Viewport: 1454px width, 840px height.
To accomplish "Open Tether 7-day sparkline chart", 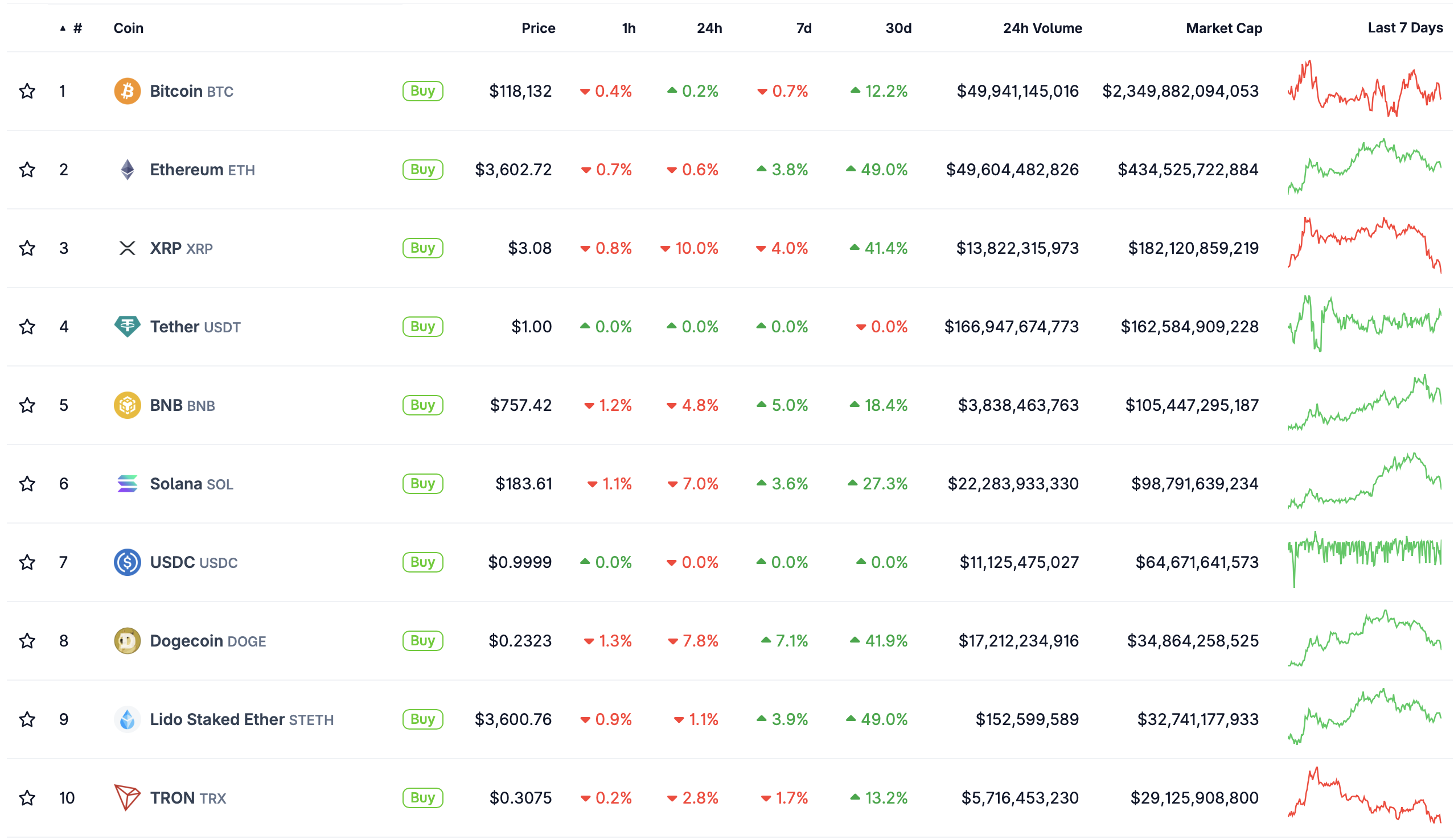I will point(1365,324).
